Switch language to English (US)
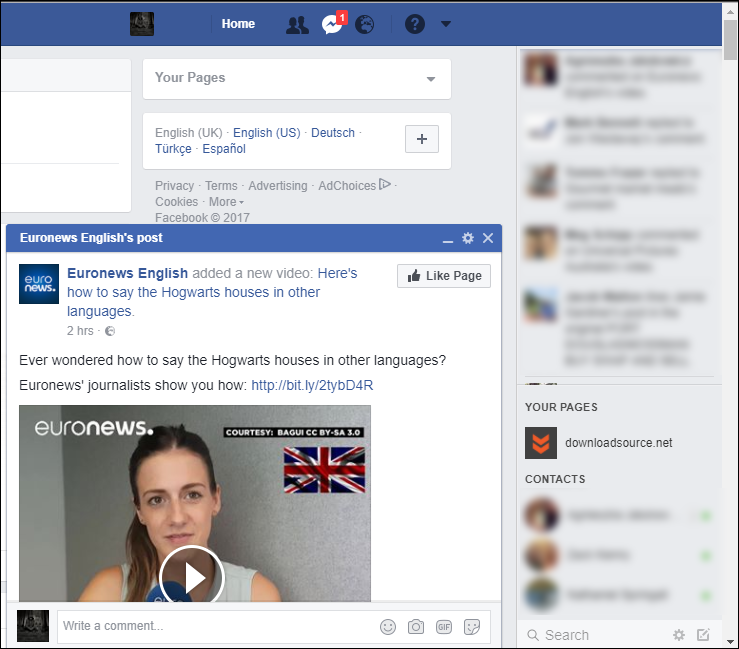This screenshot has width=739, height=649. click(x=267, y=133)
